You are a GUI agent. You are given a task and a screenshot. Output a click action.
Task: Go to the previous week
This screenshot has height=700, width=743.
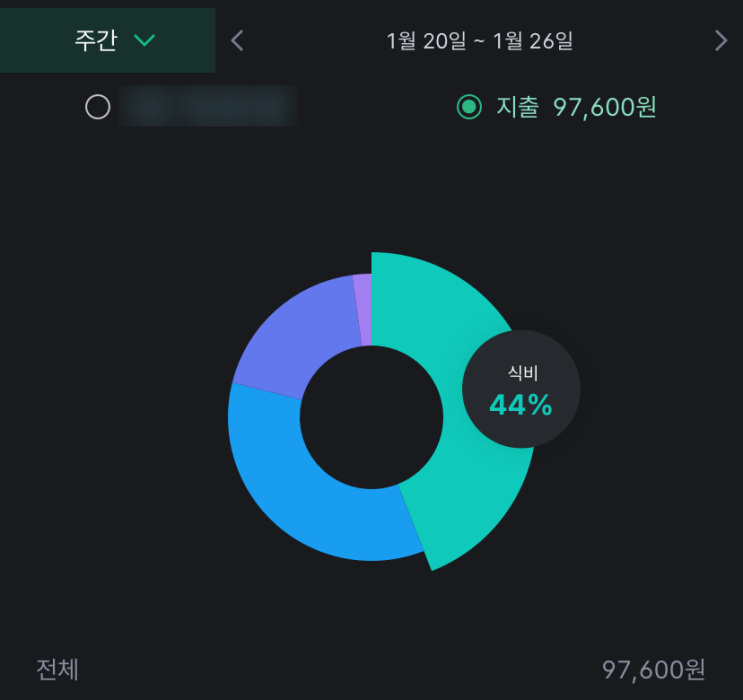tap(237, 41)
